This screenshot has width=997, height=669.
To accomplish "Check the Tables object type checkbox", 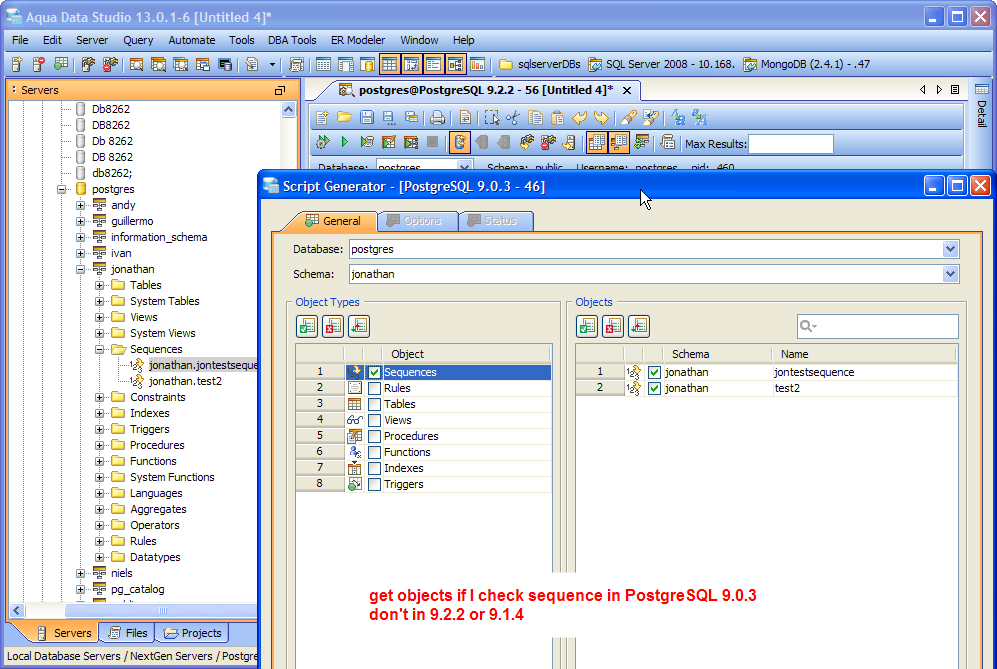I will 375,404.
